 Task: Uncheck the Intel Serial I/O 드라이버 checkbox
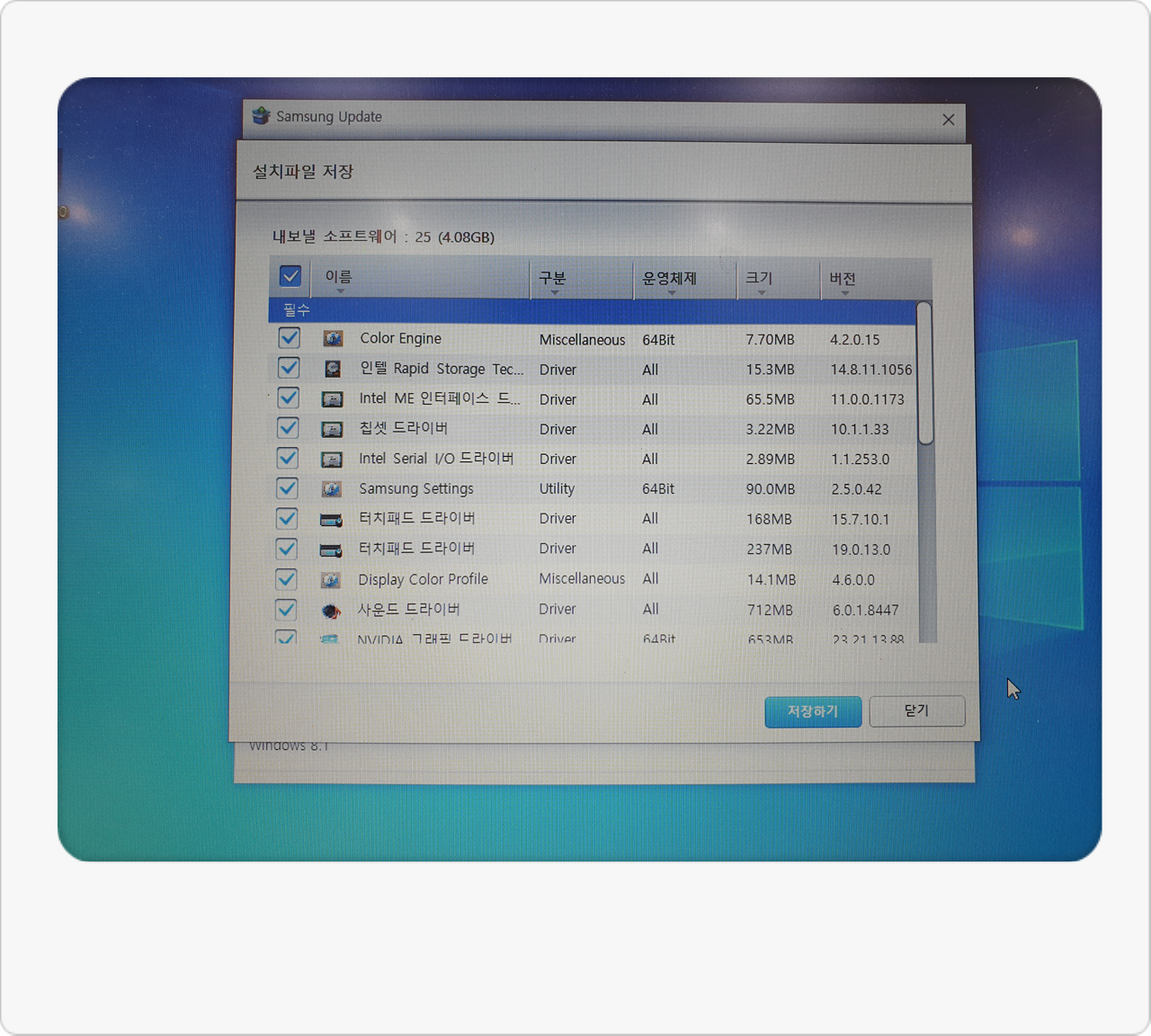coord(288,458)
